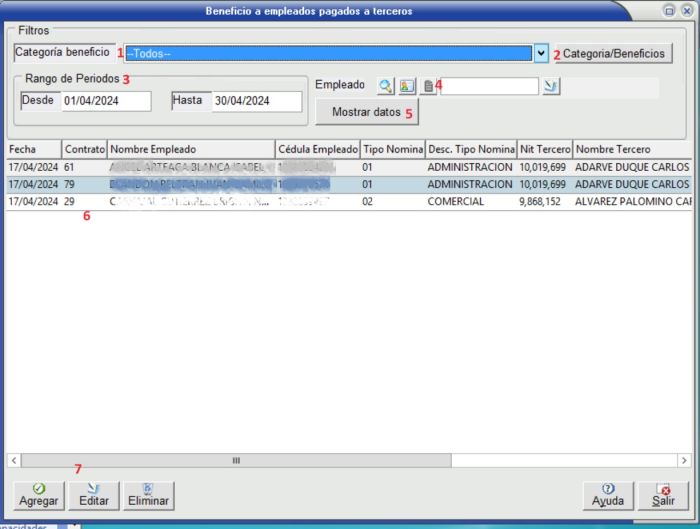Sort by the Nombre Empleado column header

(190, 149)
